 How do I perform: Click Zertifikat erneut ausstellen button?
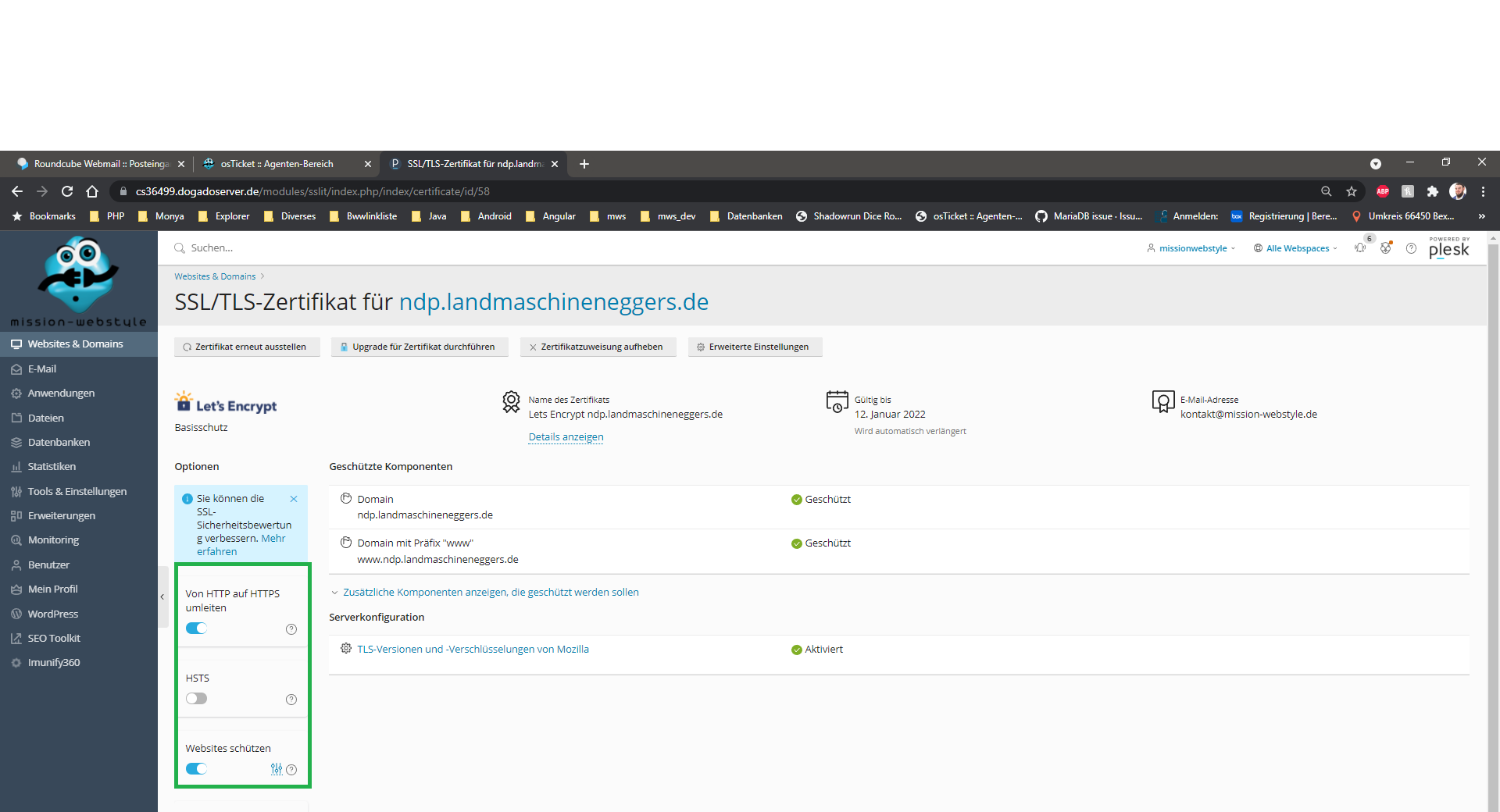point(245,347)
